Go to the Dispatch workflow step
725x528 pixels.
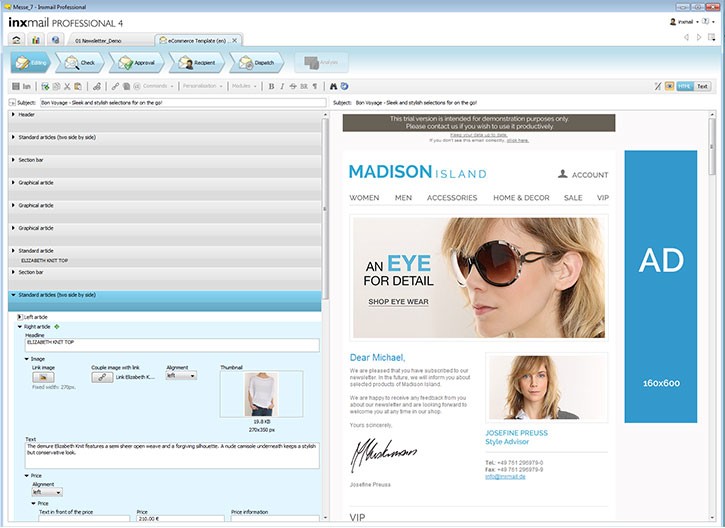(257, 62)
